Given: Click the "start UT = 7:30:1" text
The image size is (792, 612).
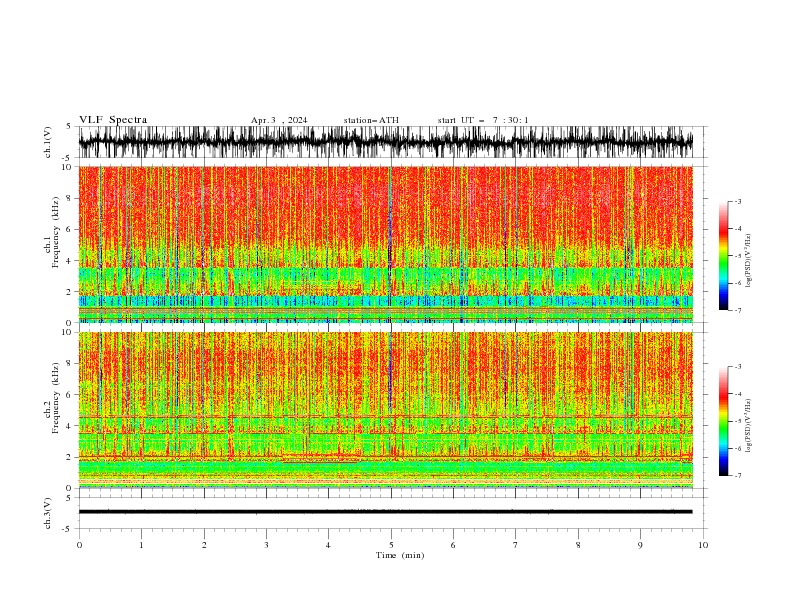Looking at the screenshot, I should 483,120.
